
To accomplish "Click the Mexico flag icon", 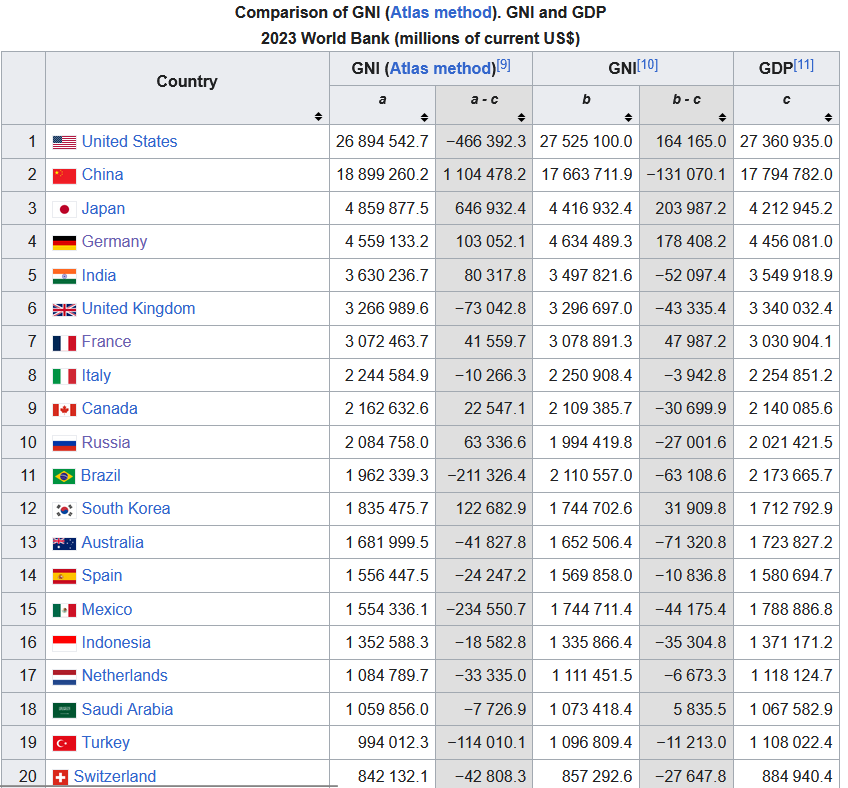I will click(64, 609).
